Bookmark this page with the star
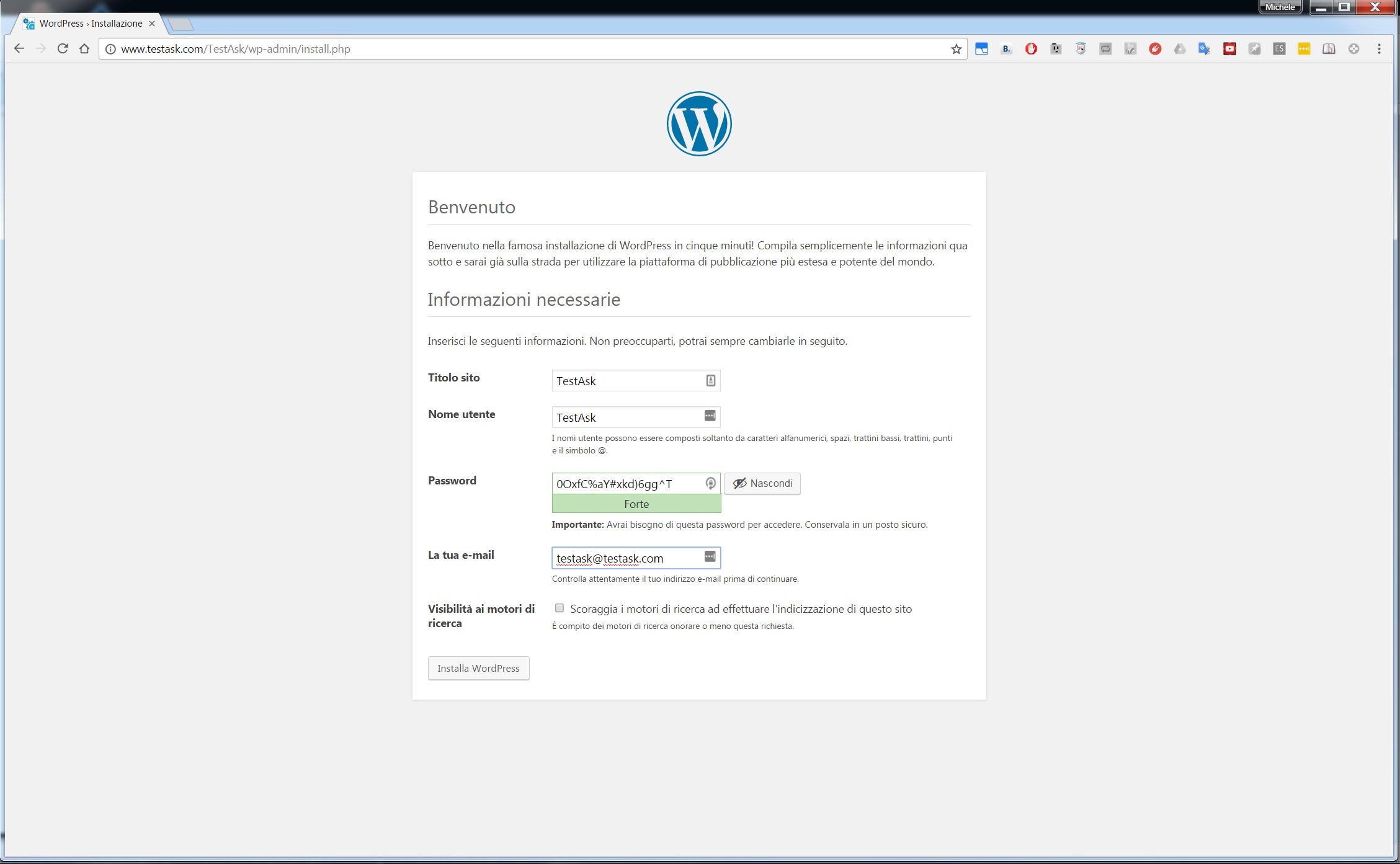1400x864 pixels. point(956,49)
